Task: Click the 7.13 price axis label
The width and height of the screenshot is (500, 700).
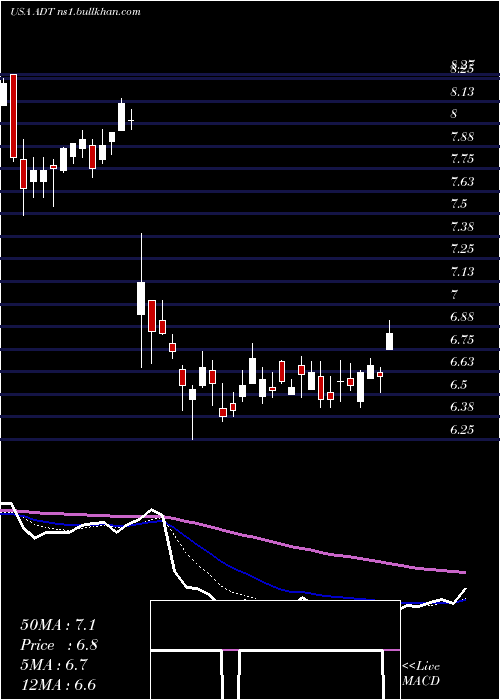Action: point(462,272)
